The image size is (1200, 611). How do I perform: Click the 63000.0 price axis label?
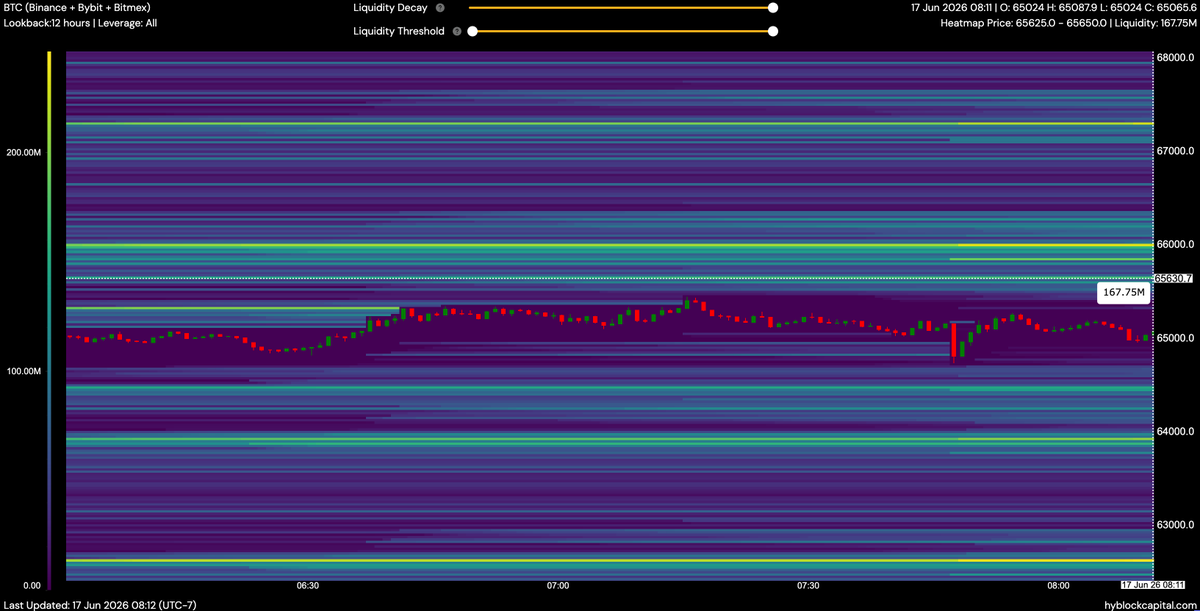click(1176, 524)
